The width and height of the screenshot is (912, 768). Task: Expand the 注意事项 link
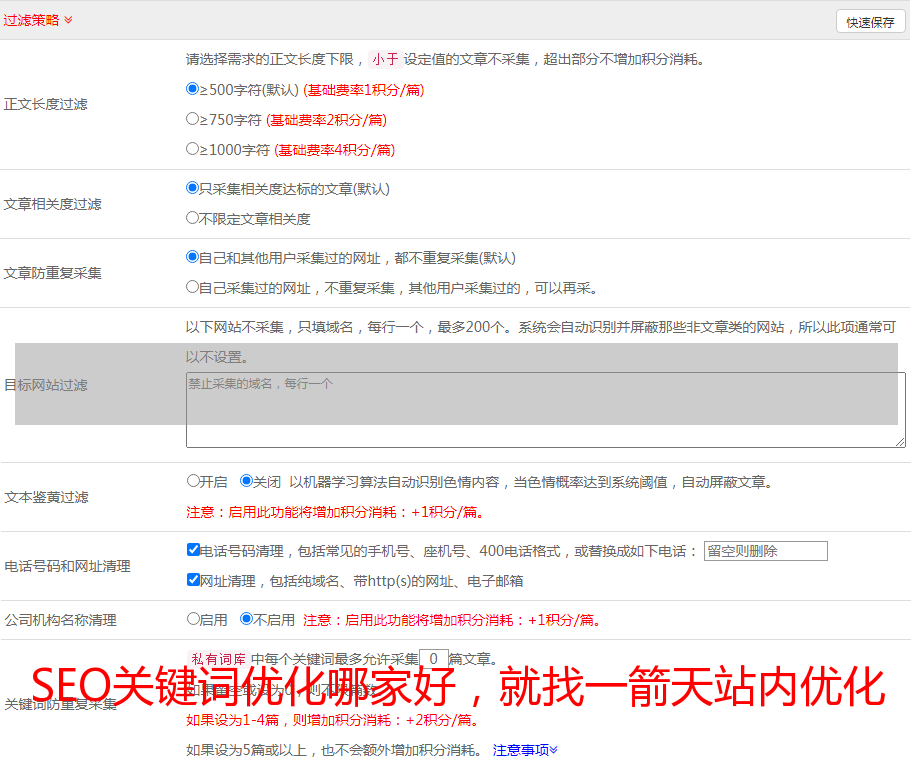coord(525,750)
